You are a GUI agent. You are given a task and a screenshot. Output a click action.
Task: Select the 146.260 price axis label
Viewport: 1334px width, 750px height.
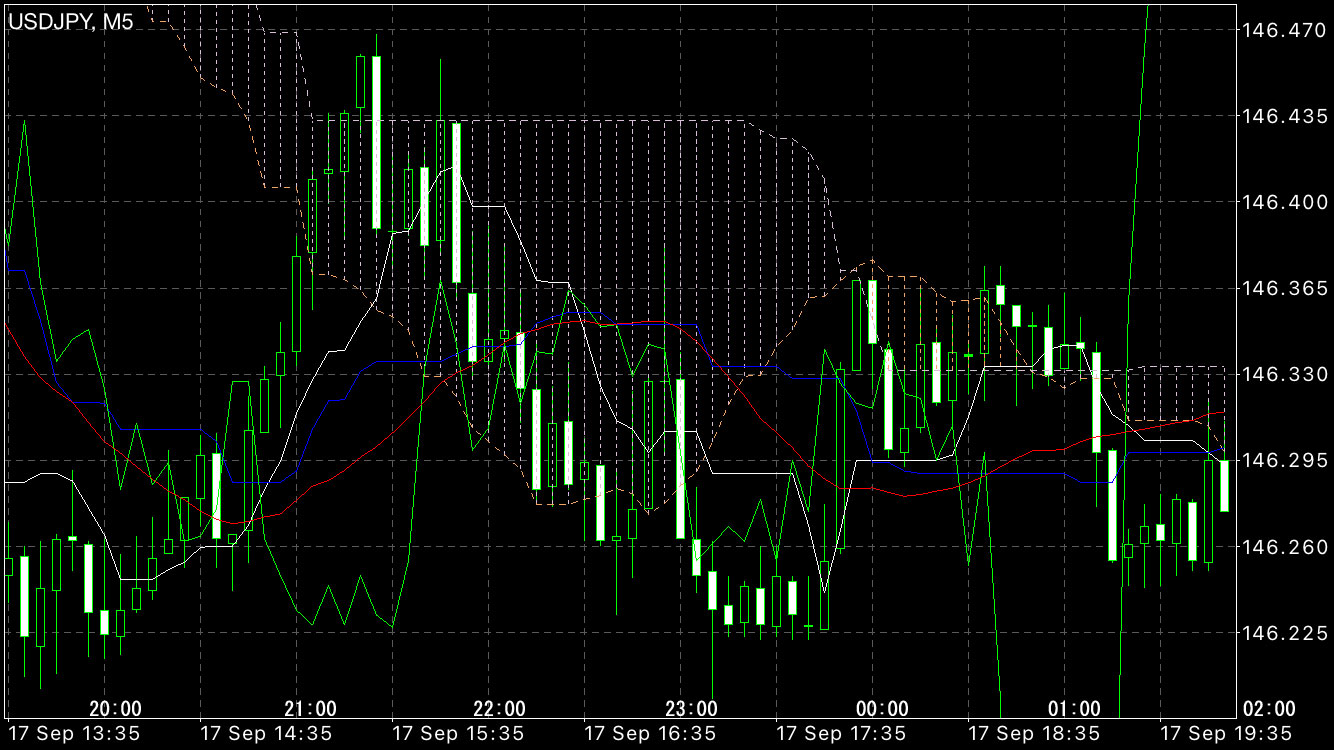(x=1281, y=547)
